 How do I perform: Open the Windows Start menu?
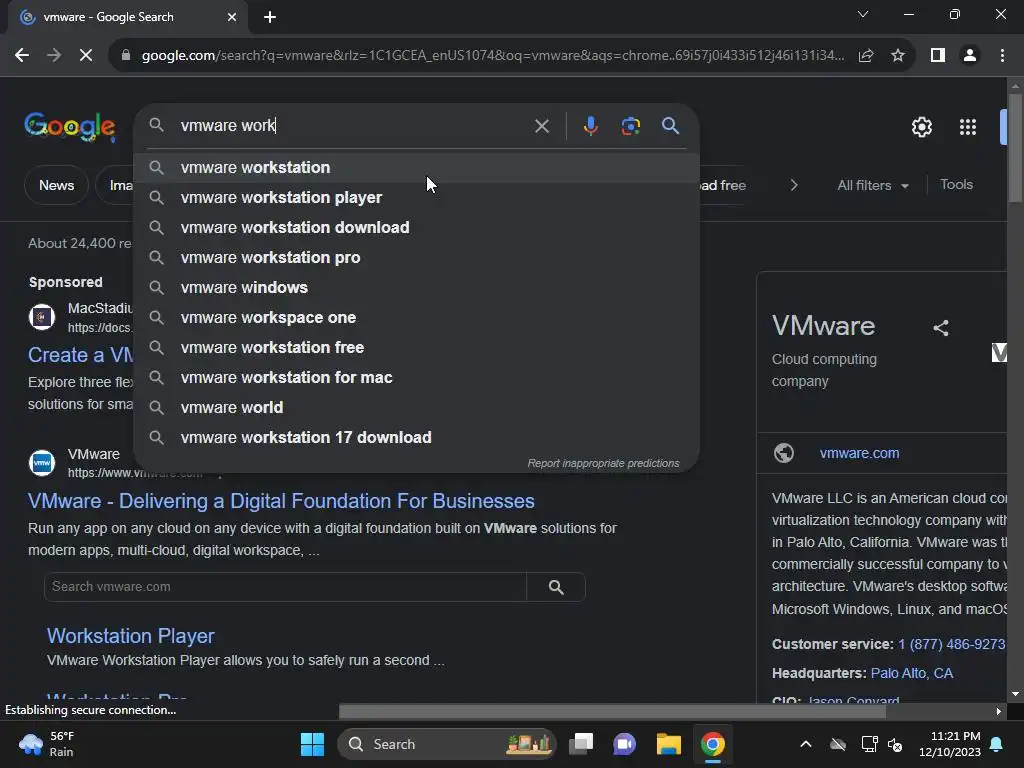312,744
